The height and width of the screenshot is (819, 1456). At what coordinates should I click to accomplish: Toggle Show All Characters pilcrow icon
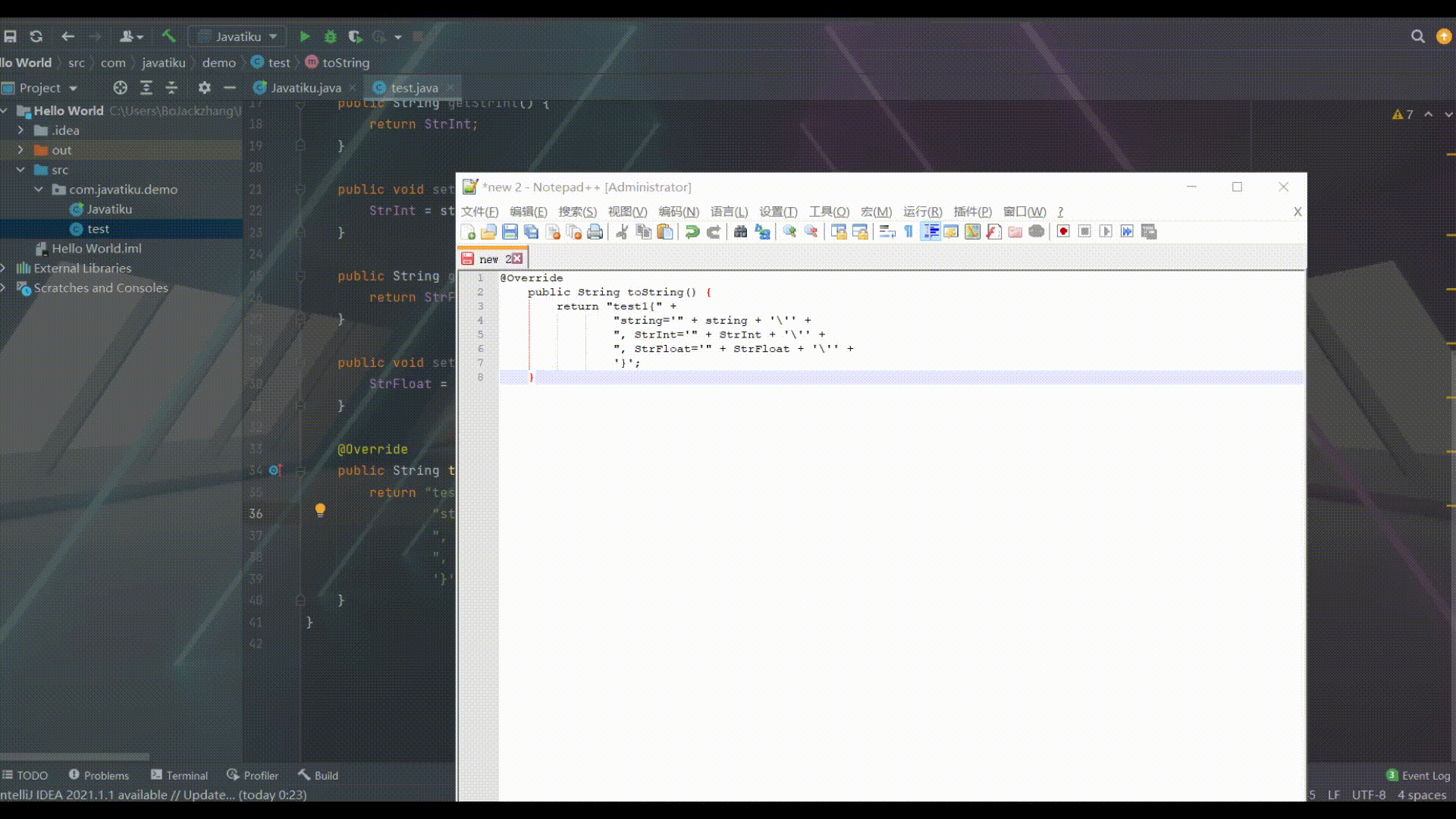pos(908,232)
